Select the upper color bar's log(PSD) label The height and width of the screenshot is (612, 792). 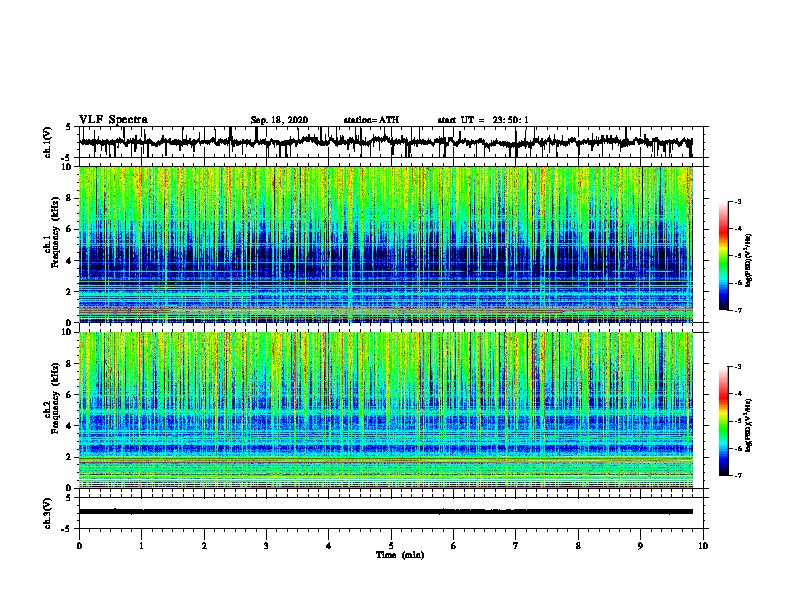(748, 260)
